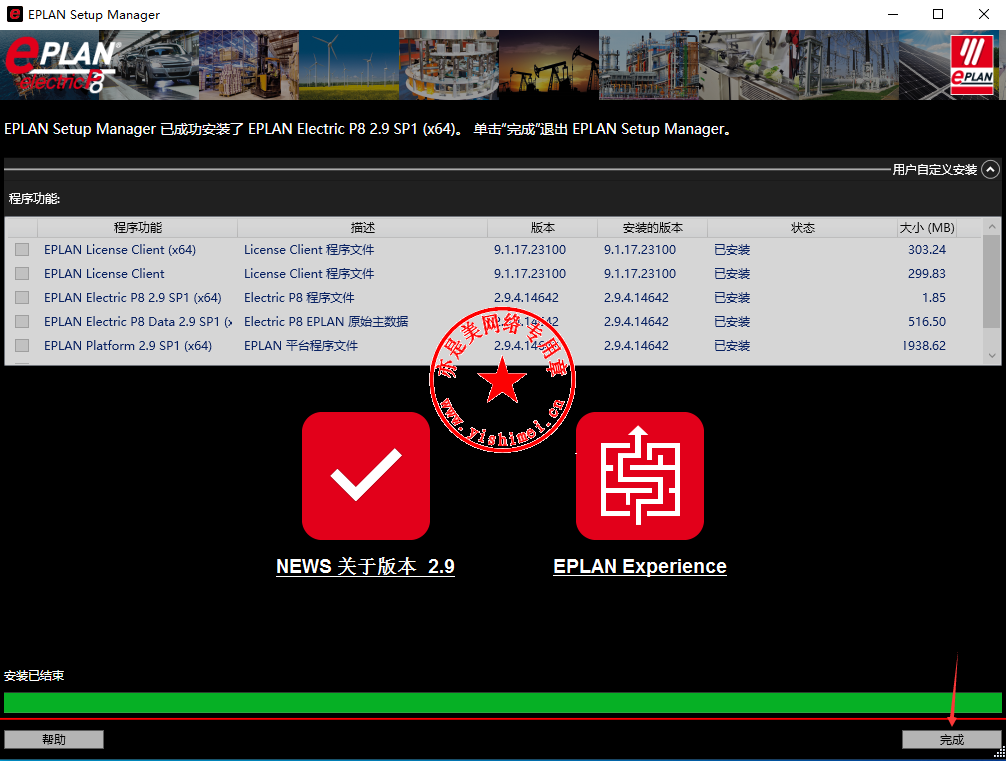Open the EPLAN Experience maze icon
The image size is (1006, 761).
[x=640, y=475]
